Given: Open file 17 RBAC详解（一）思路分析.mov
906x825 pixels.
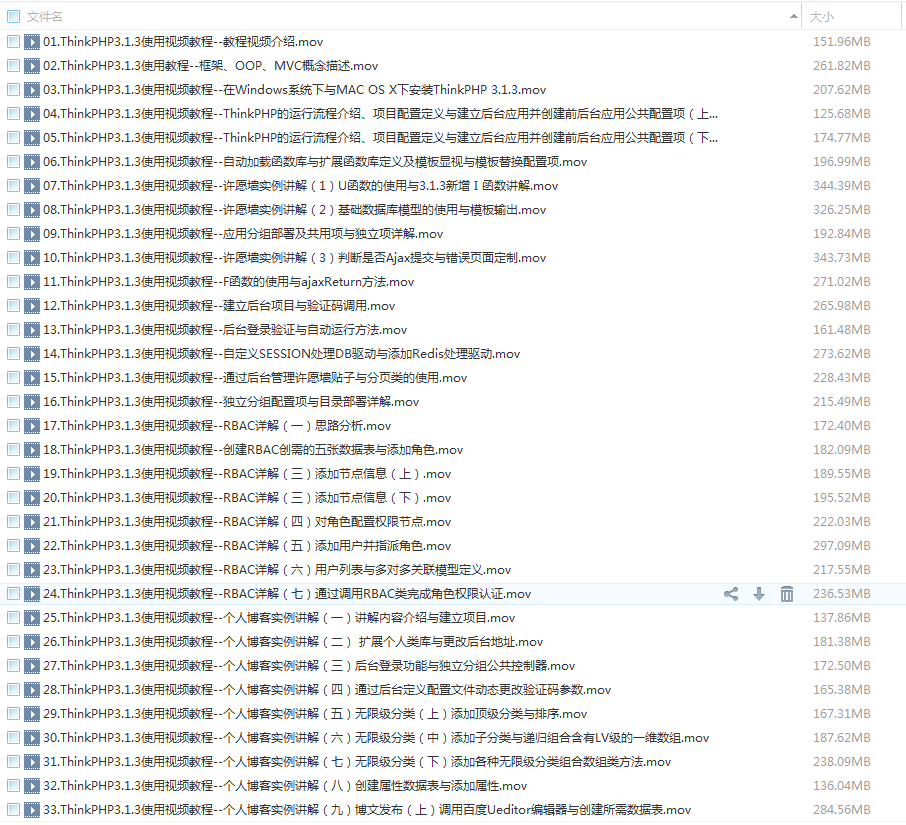Looking at the screenshot, I should [x=217, y=426].
